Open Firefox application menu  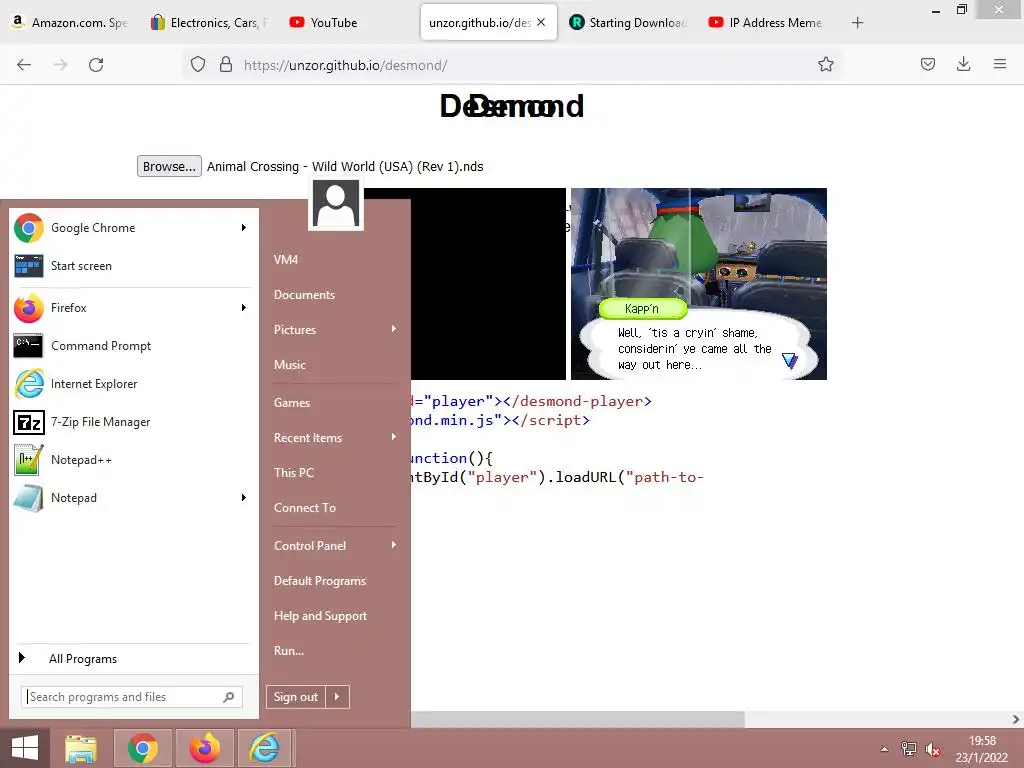1000,65
